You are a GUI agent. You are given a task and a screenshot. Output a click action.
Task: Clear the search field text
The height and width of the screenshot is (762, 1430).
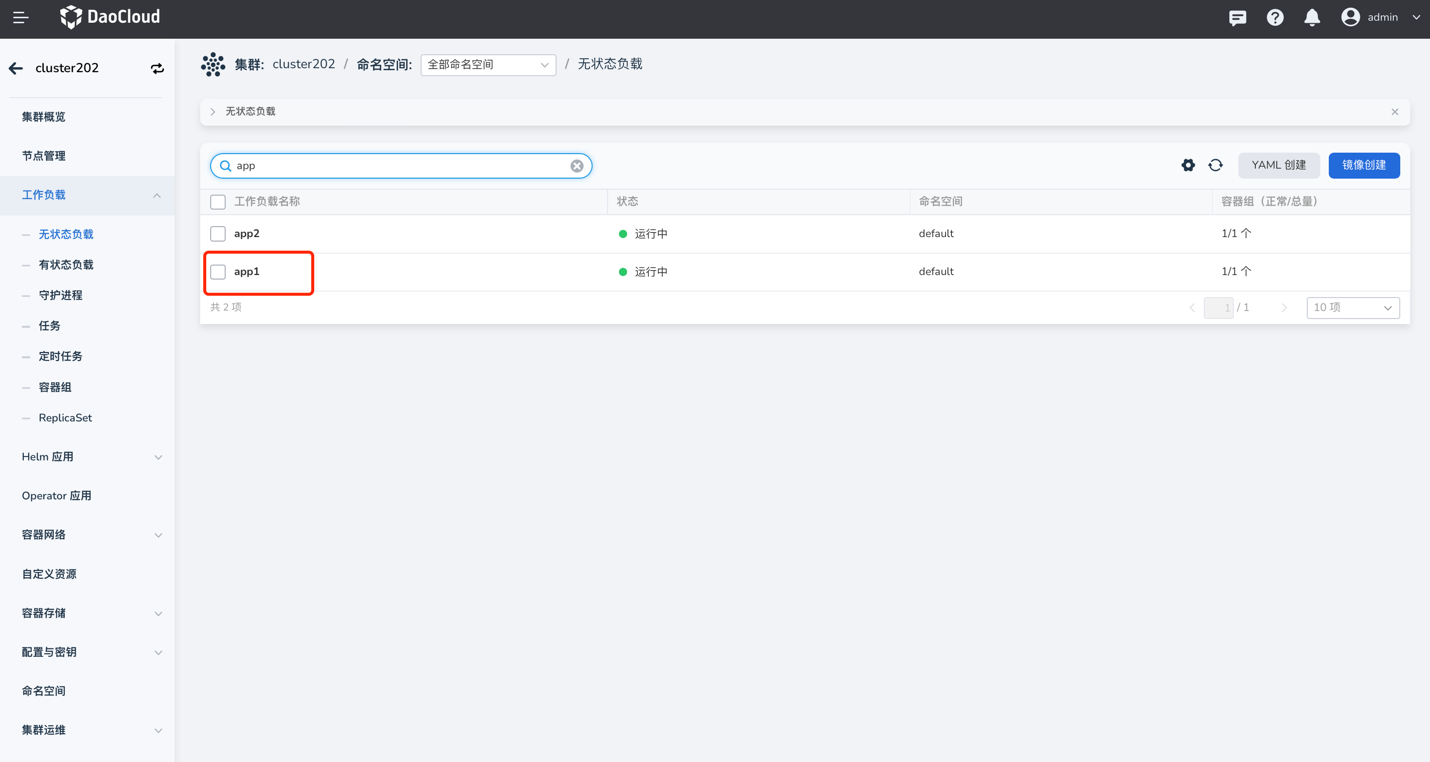pos(577,166)
